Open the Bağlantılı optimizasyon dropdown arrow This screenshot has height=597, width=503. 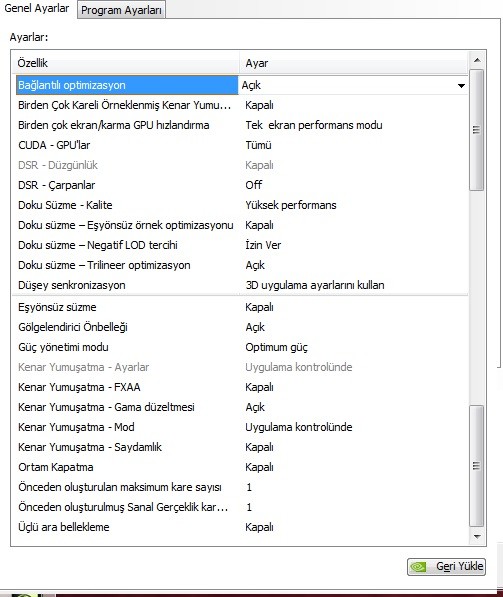(461, 85)
